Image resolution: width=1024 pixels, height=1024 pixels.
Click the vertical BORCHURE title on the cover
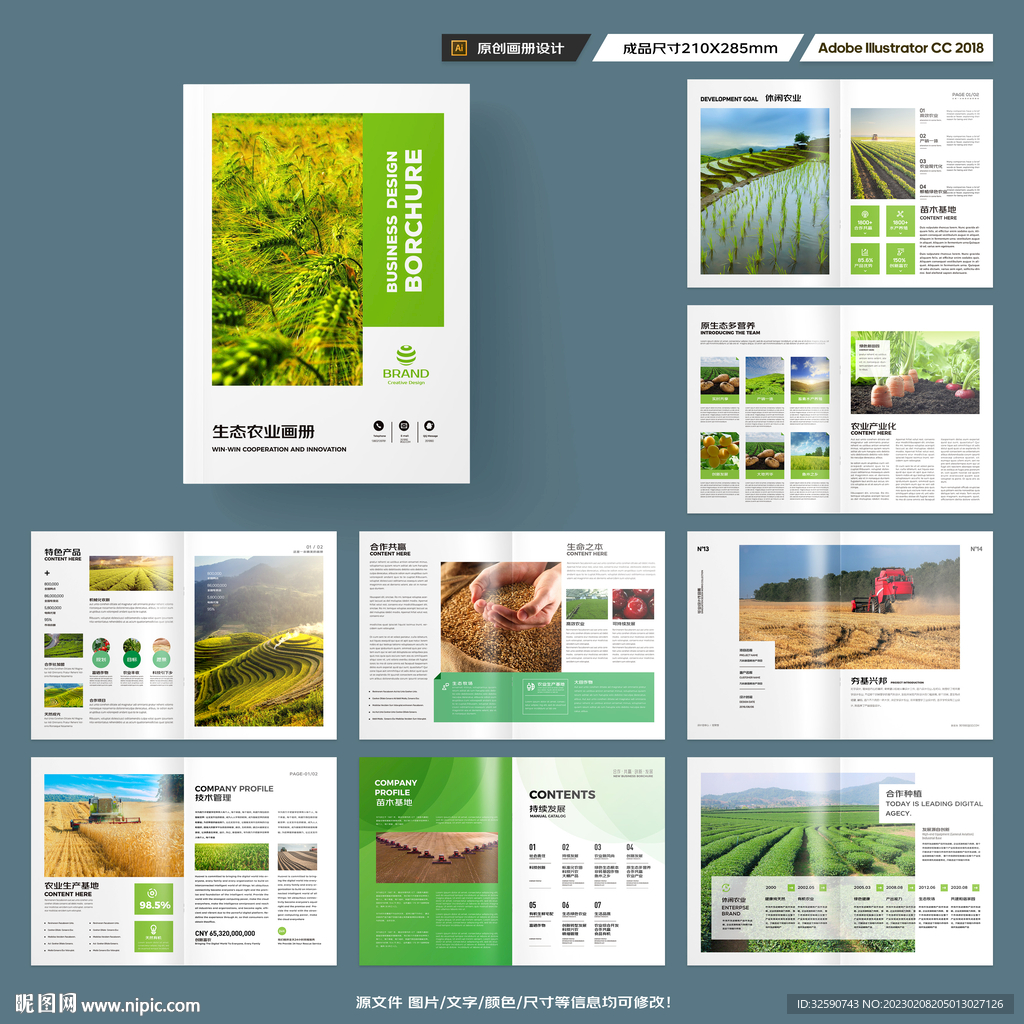(413, 220)
